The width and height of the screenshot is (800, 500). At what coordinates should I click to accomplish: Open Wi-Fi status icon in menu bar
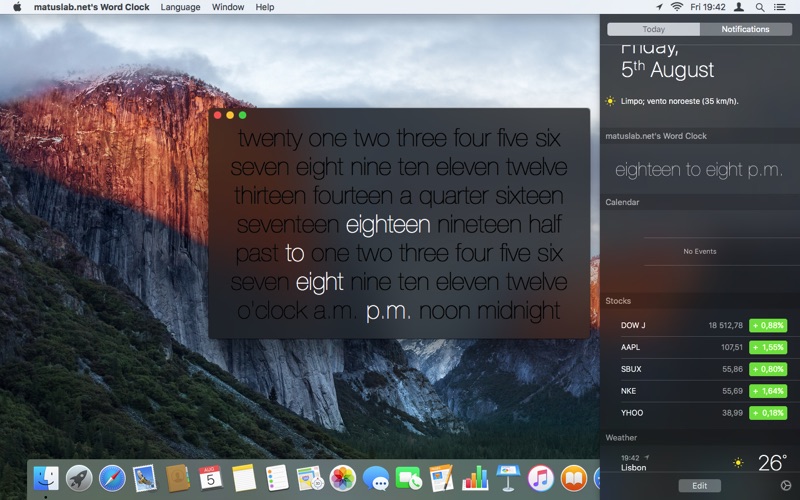tap(677, 7)
